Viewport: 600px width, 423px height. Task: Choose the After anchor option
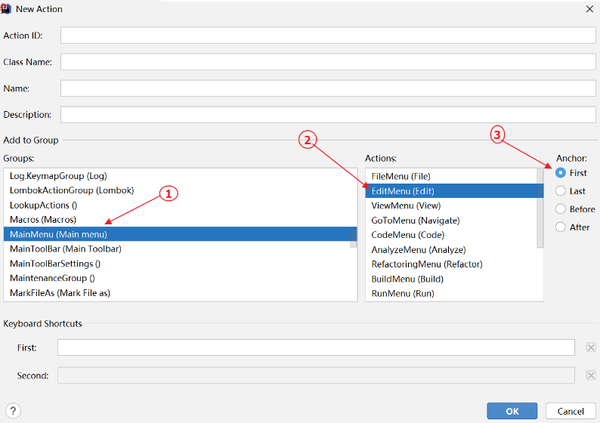pos(560,227)
